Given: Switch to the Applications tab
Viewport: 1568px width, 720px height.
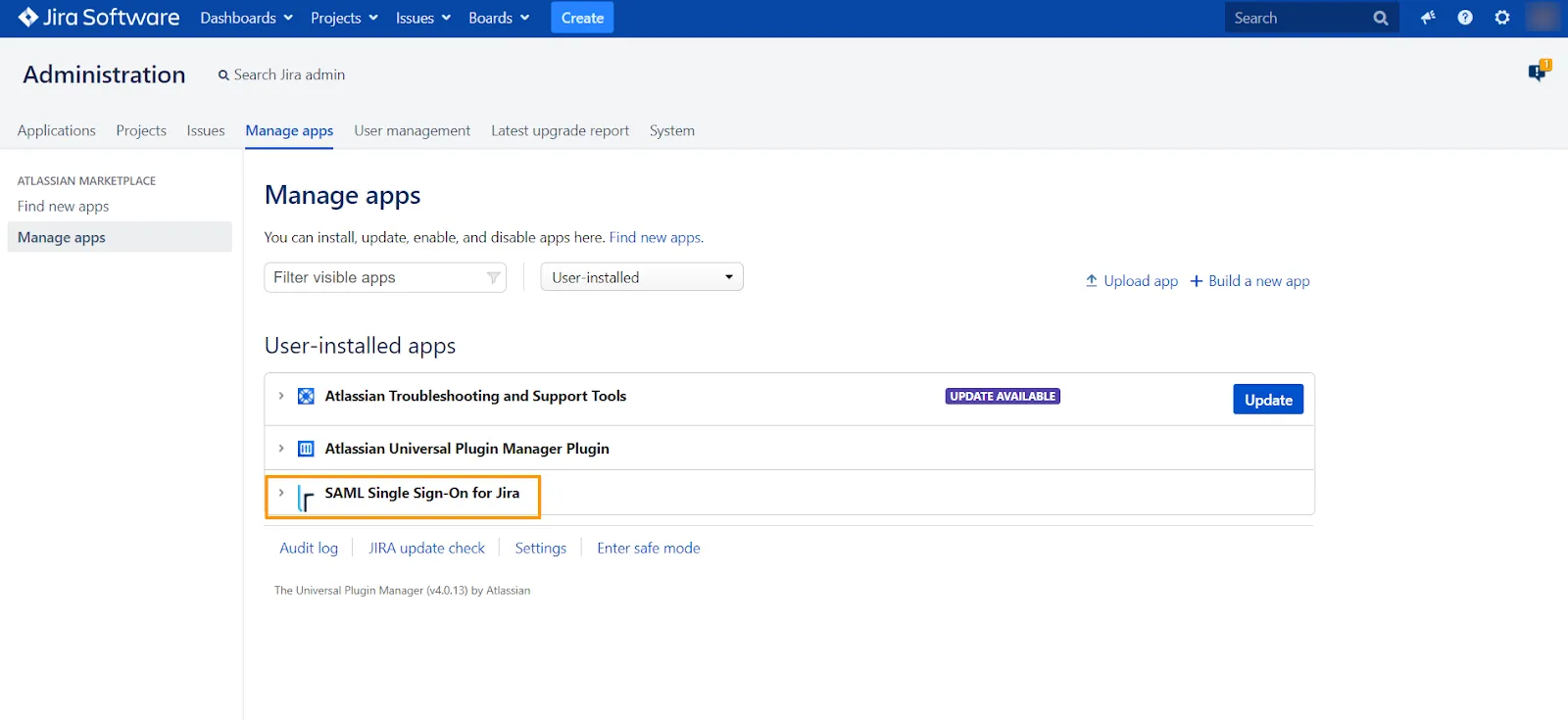Looking at the screenshot, I should point(57,130).
